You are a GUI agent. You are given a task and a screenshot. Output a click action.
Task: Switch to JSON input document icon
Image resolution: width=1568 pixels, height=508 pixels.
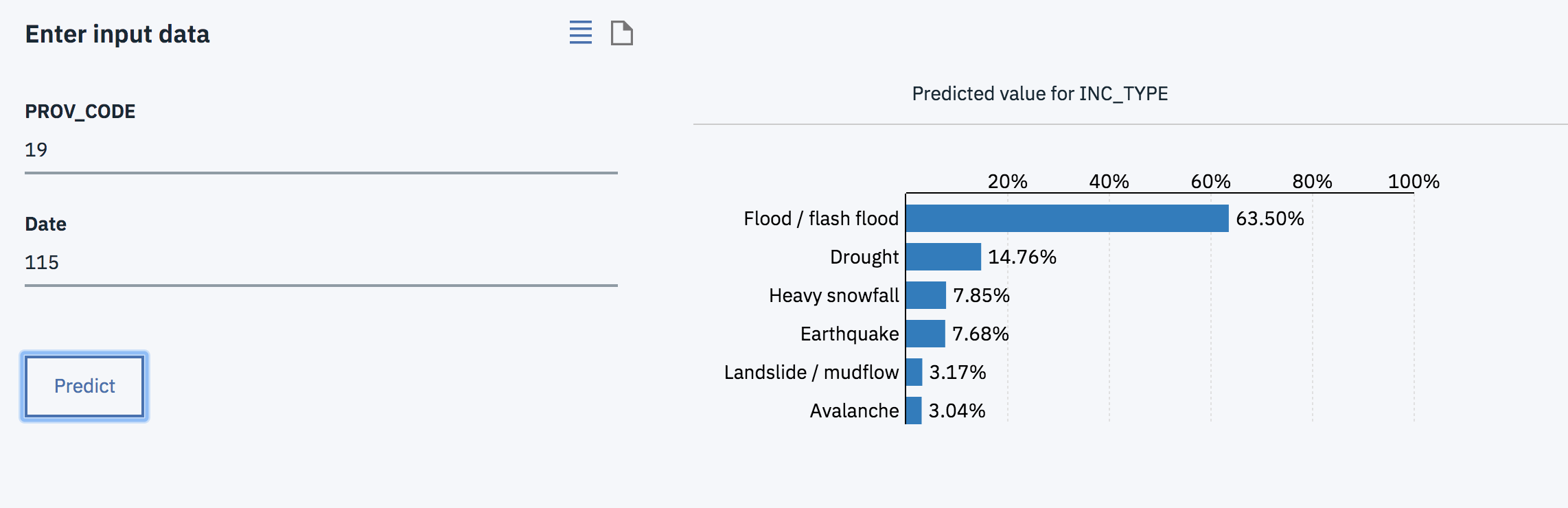pos(621,32)
